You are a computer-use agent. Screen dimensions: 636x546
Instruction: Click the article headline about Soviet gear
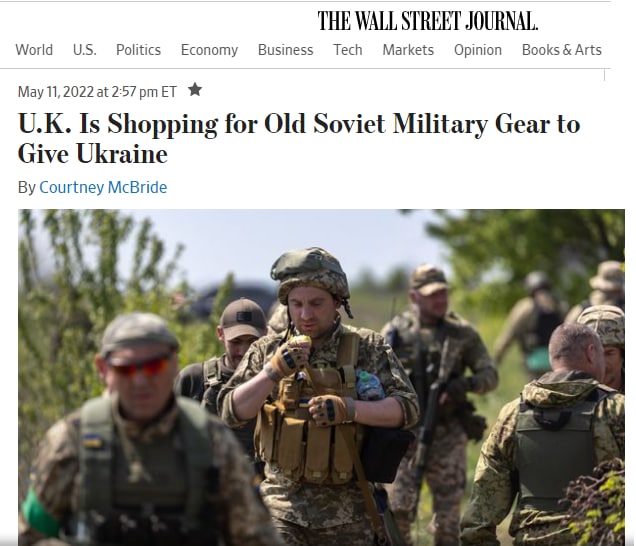coord(299,138)
